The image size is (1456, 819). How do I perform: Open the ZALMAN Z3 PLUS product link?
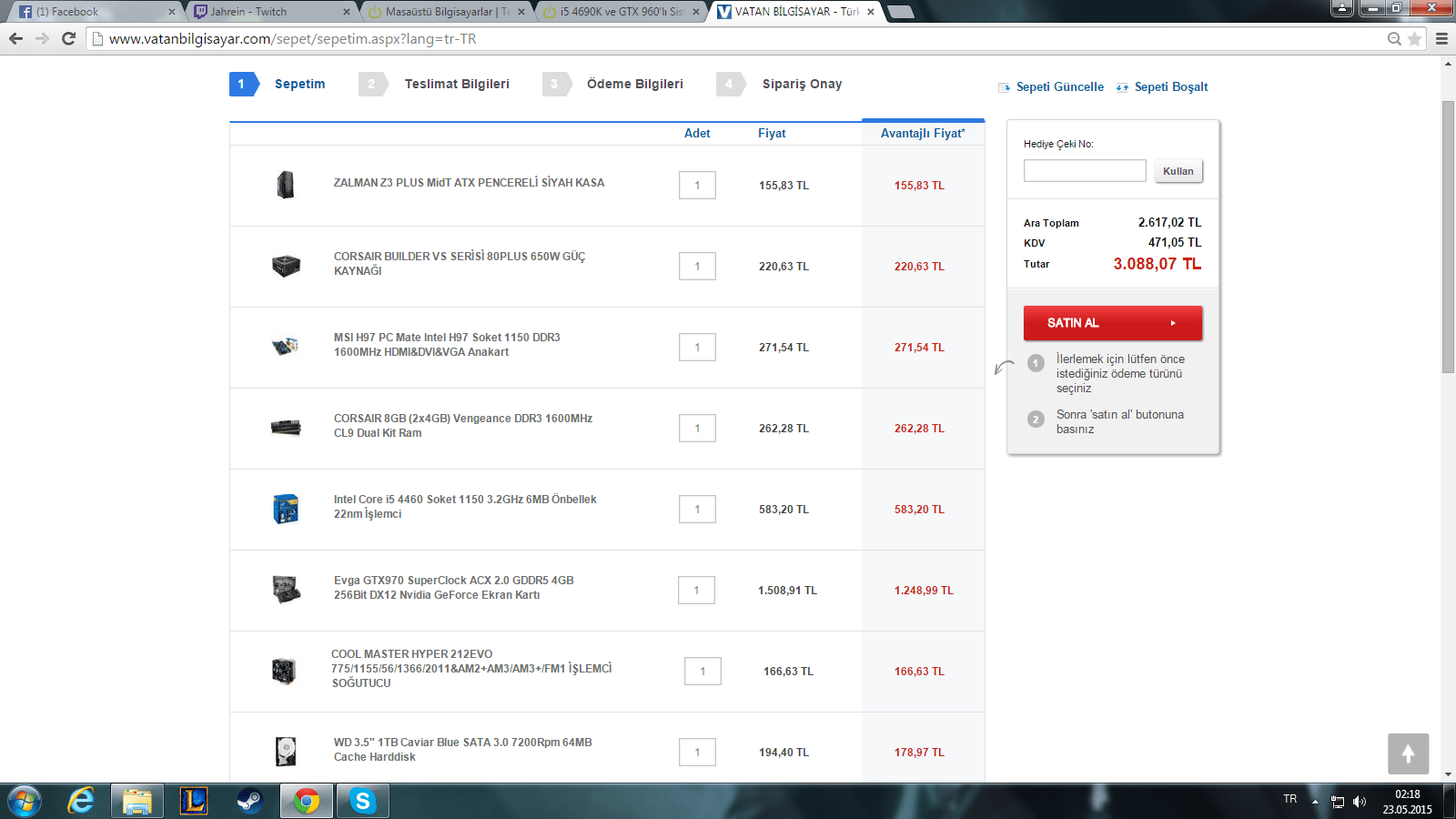pos(469,183)
